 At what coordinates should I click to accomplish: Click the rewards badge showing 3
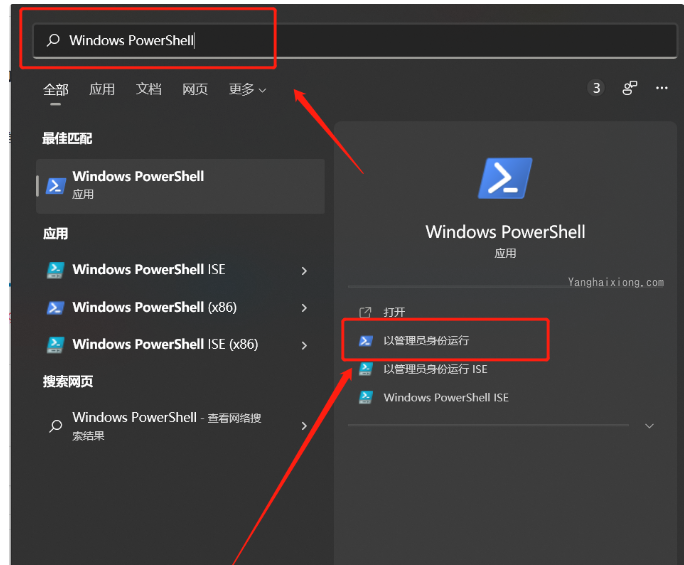596,88
